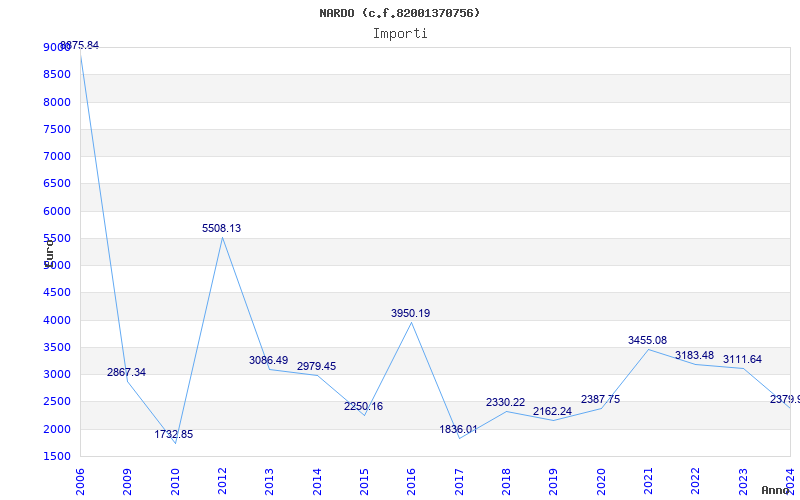Click the 3183.48 value label
Viewport: 800px width, 500px height.
click(694, 356)
